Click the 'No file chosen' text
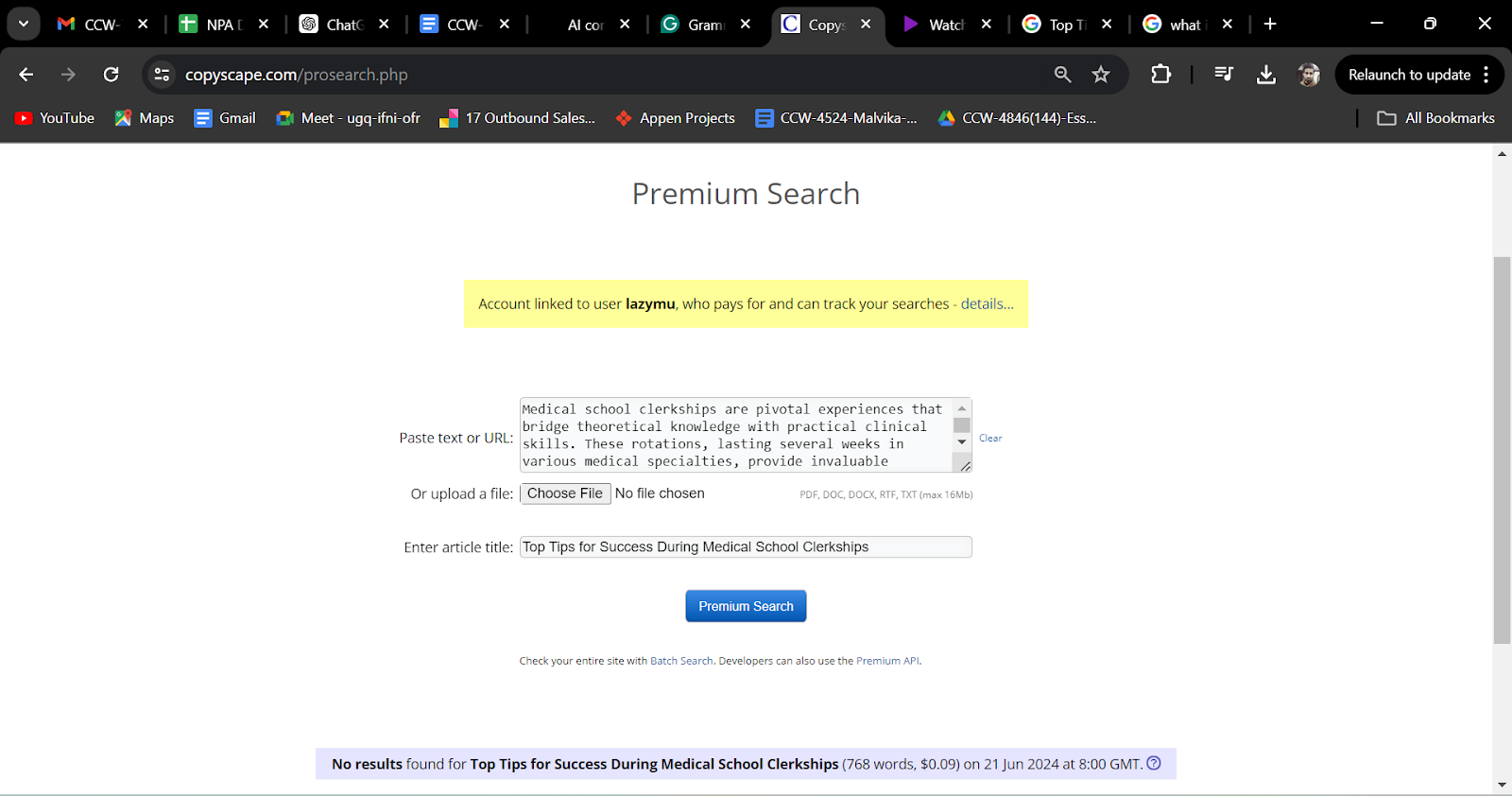This screenshot has height=796, width=1512. tap(660, 493)
